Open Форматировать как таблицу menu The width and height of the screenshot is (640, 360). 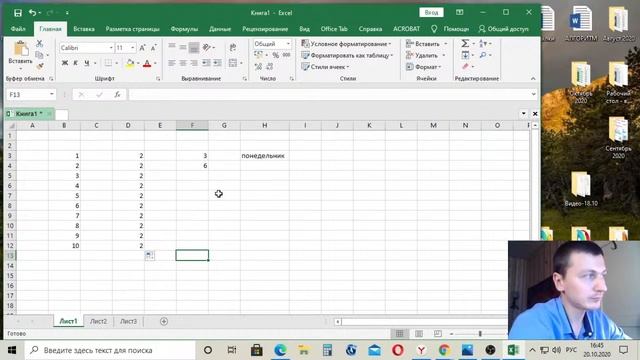tap(347, 55)
